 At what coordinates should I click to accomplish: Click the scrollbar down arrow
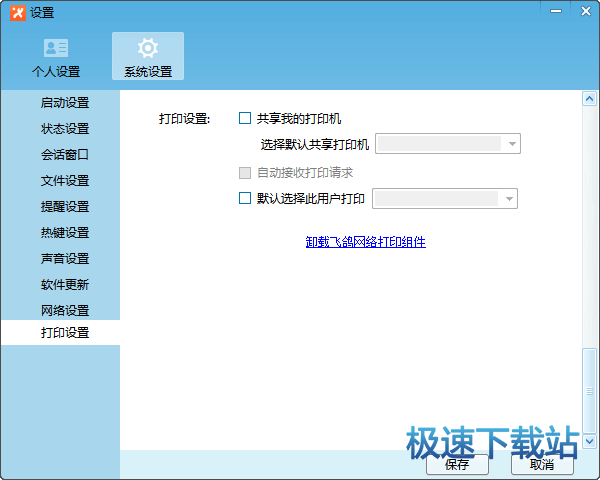[x=589, y=441]
